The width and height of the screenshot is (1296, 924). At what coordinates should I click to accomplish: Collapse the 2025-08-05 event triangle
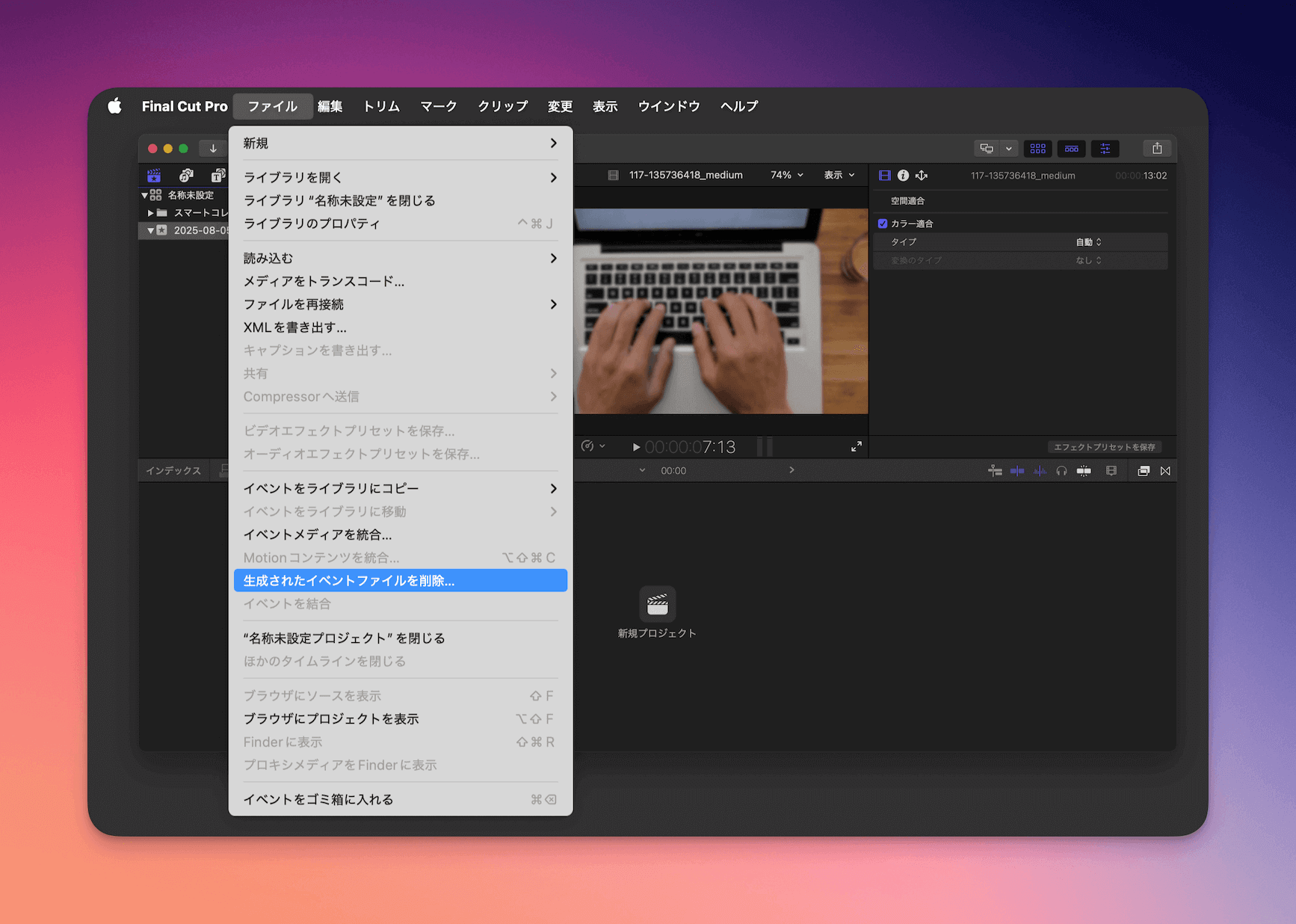point(150,230)
